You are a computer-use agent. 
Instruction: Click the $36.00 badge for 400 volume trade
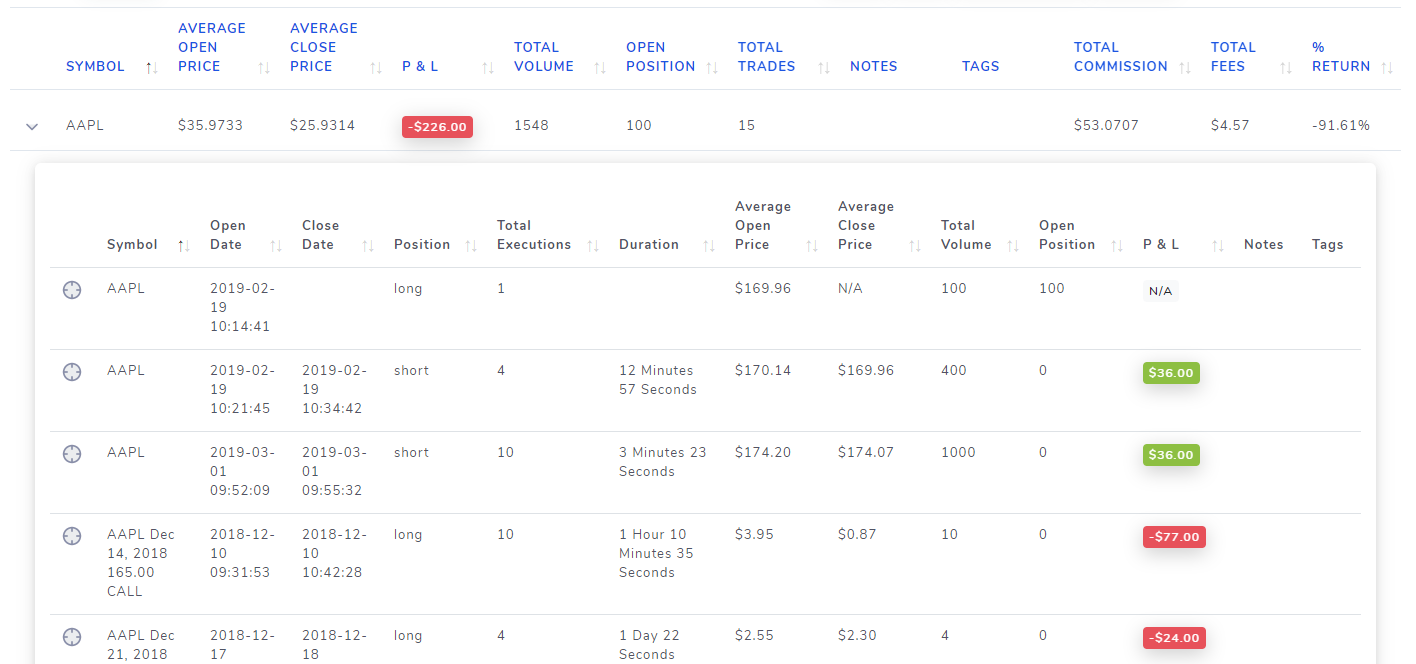click(1171, 373)
